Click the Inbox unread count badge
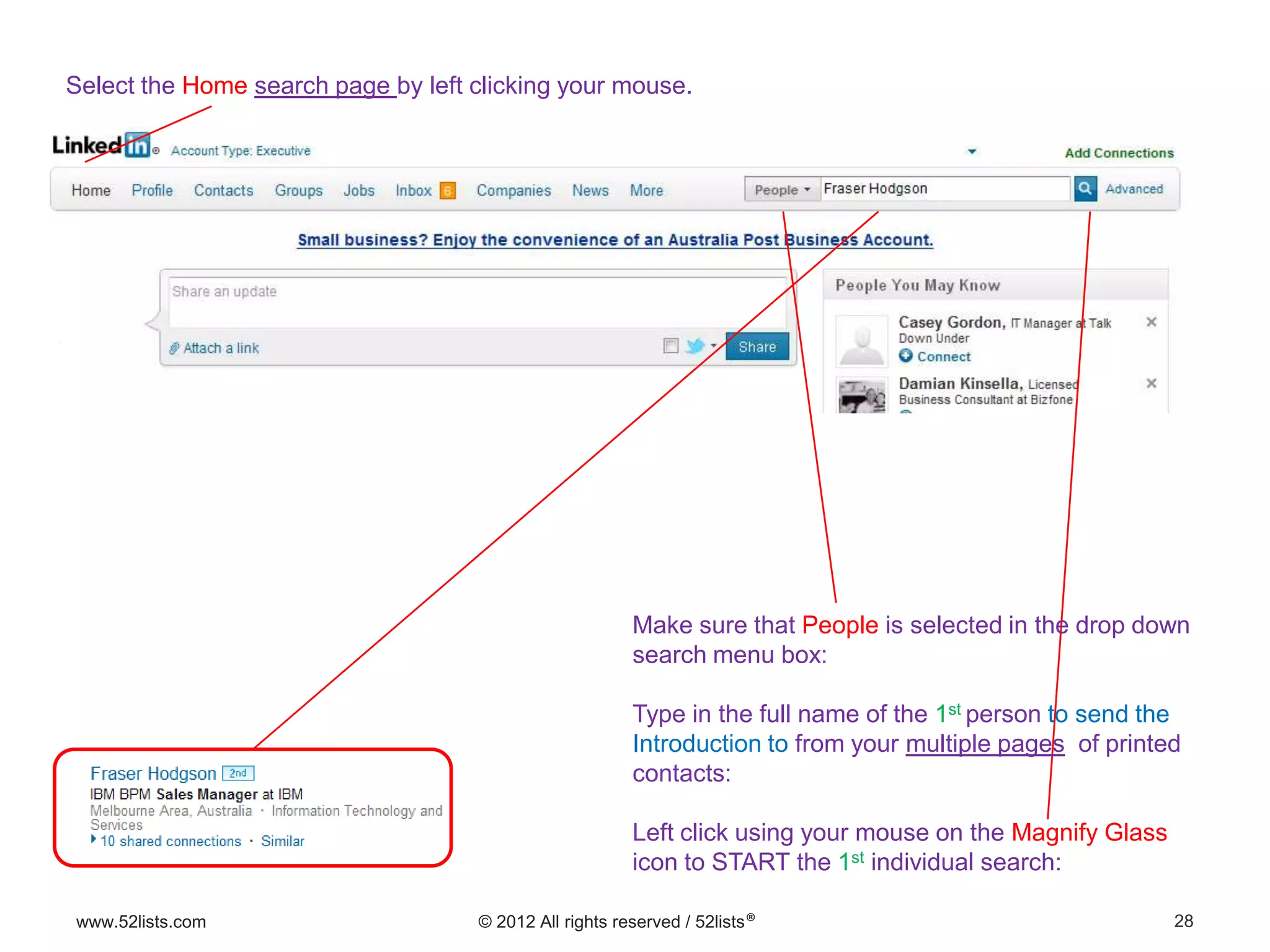Viewport: 1270px width, 952px height. point(447,191)
